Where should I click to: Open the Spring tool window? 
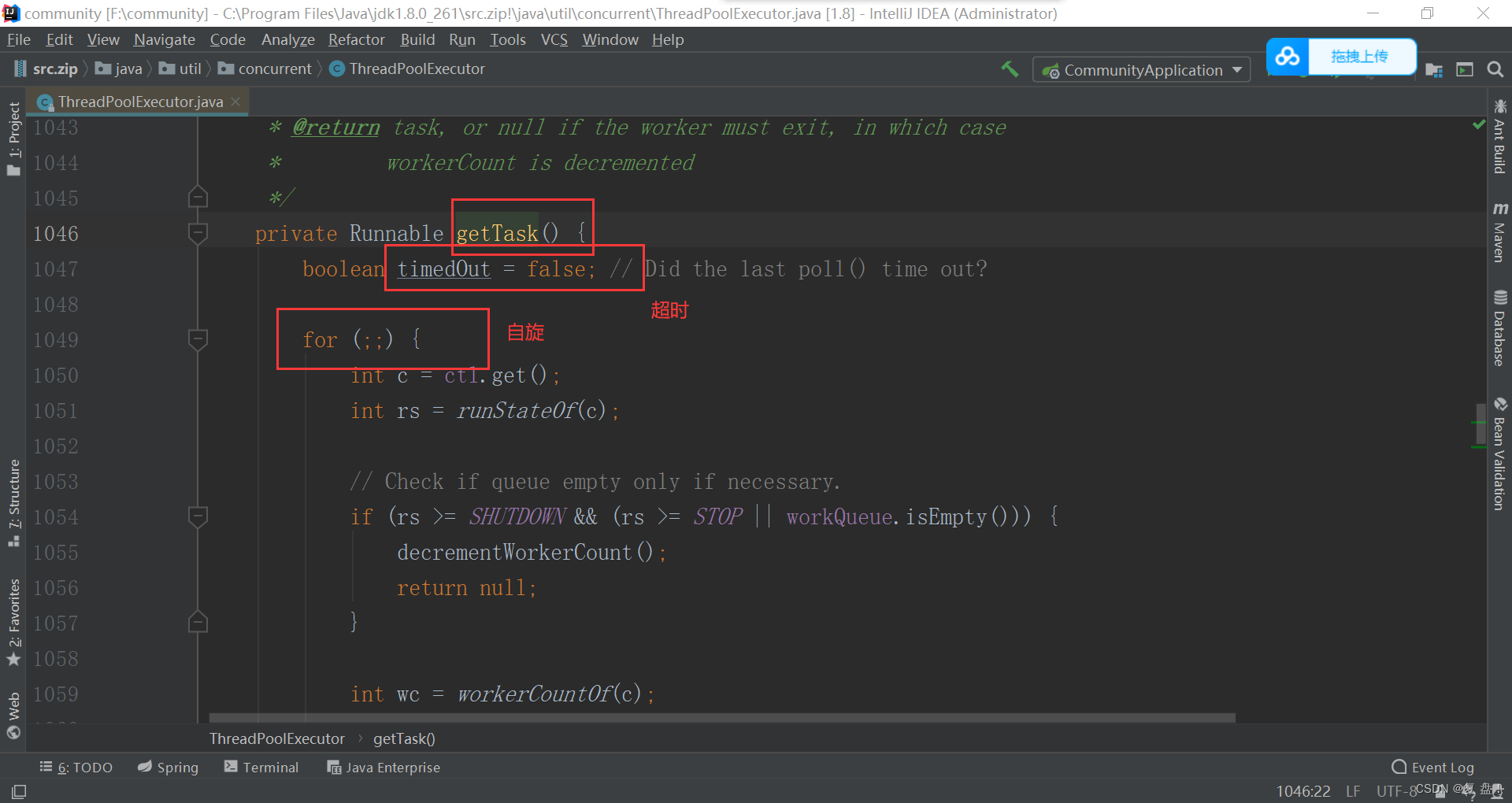coord(168,768)
